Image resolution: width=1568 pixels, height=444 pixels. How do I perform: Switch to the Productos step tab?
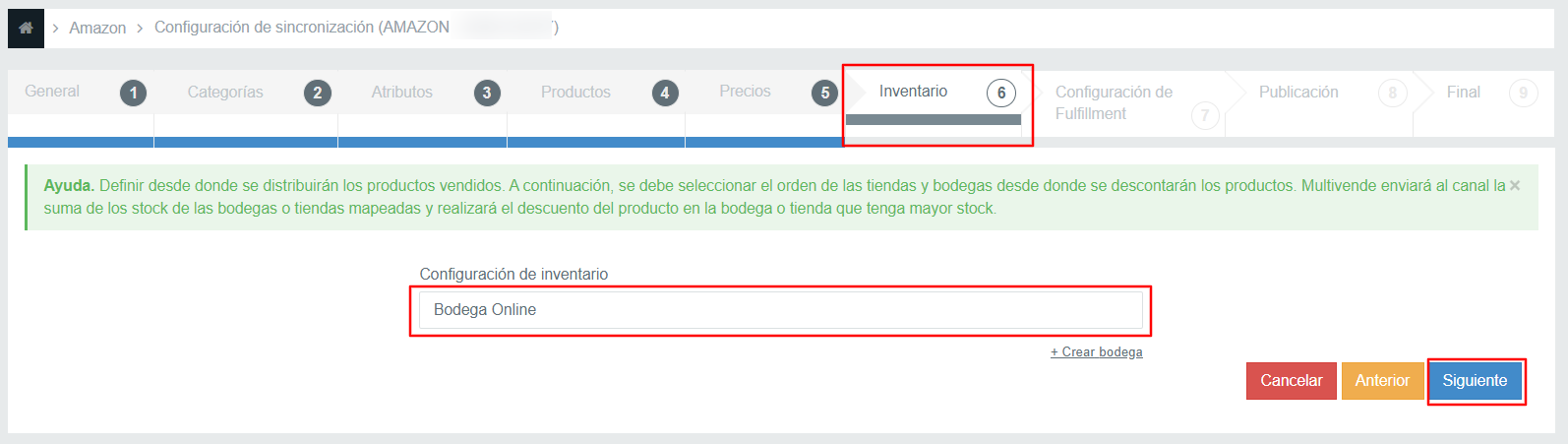575,92
